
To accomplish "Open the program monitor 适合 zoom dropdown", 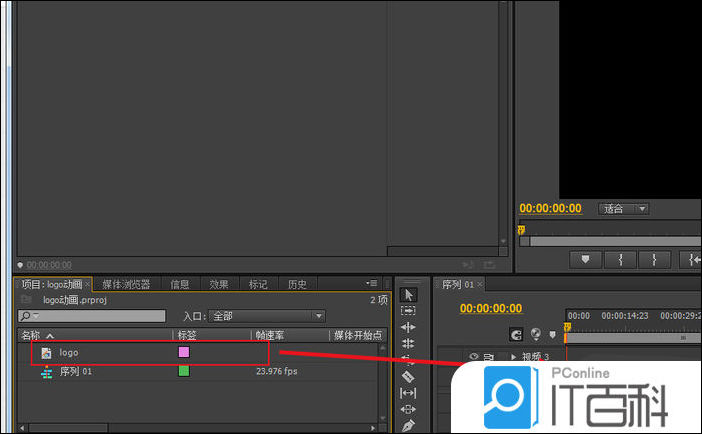I will pos(624,209).
